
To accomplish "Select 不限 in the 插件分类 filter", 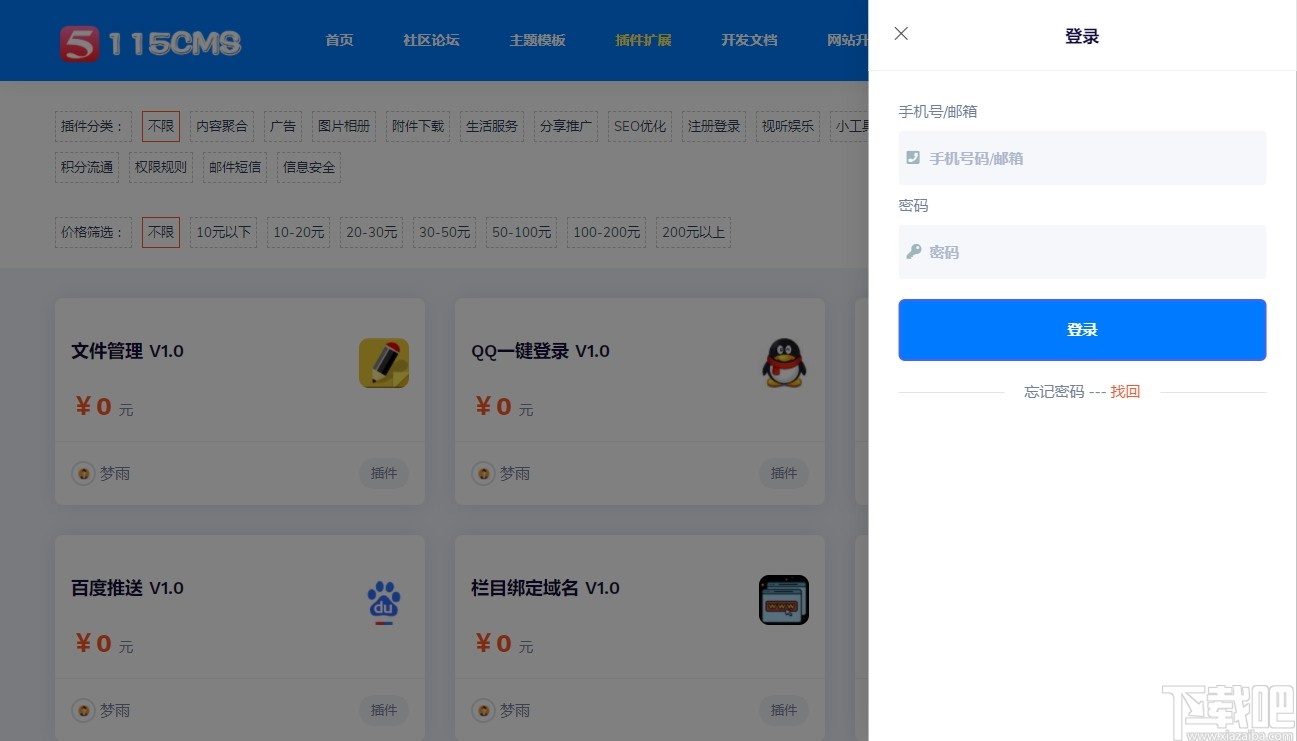I will pos(161,126).
